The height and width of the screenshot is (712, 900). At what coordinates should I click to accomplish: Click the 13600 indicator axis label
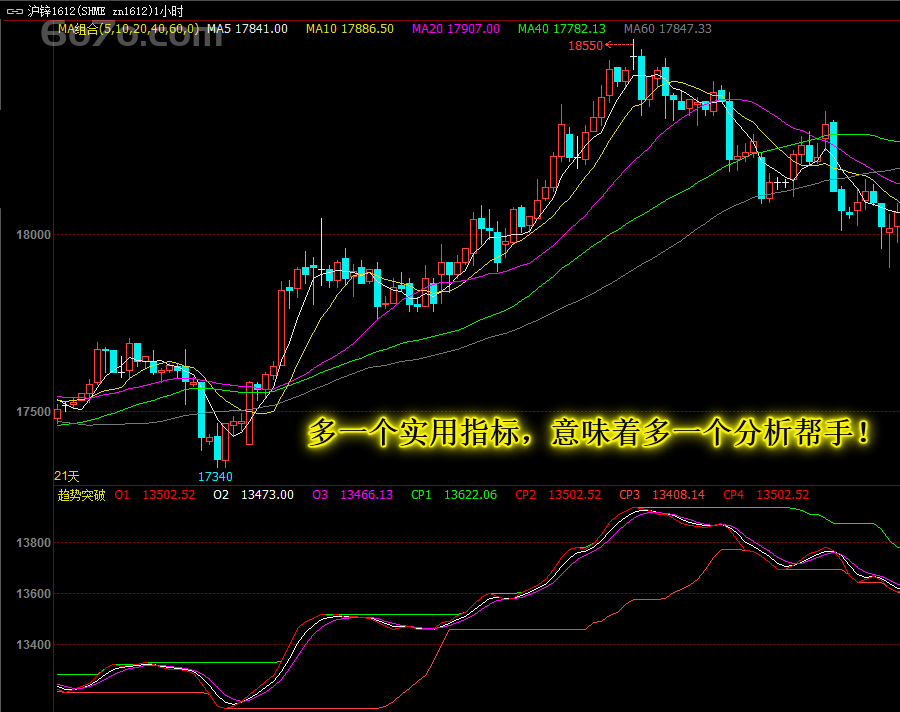33,594
